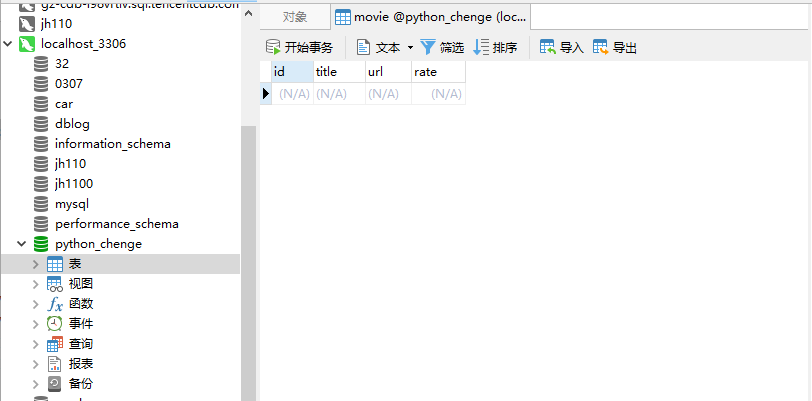Click the (N/A) cell under title
This screenshot has width=812, height=401.
pyautogui.click(x=339, y=94)
